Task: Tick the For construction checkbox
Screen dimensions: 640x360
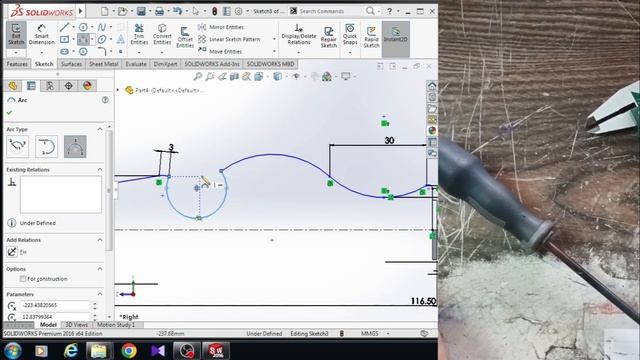Action: coord(23,279)
